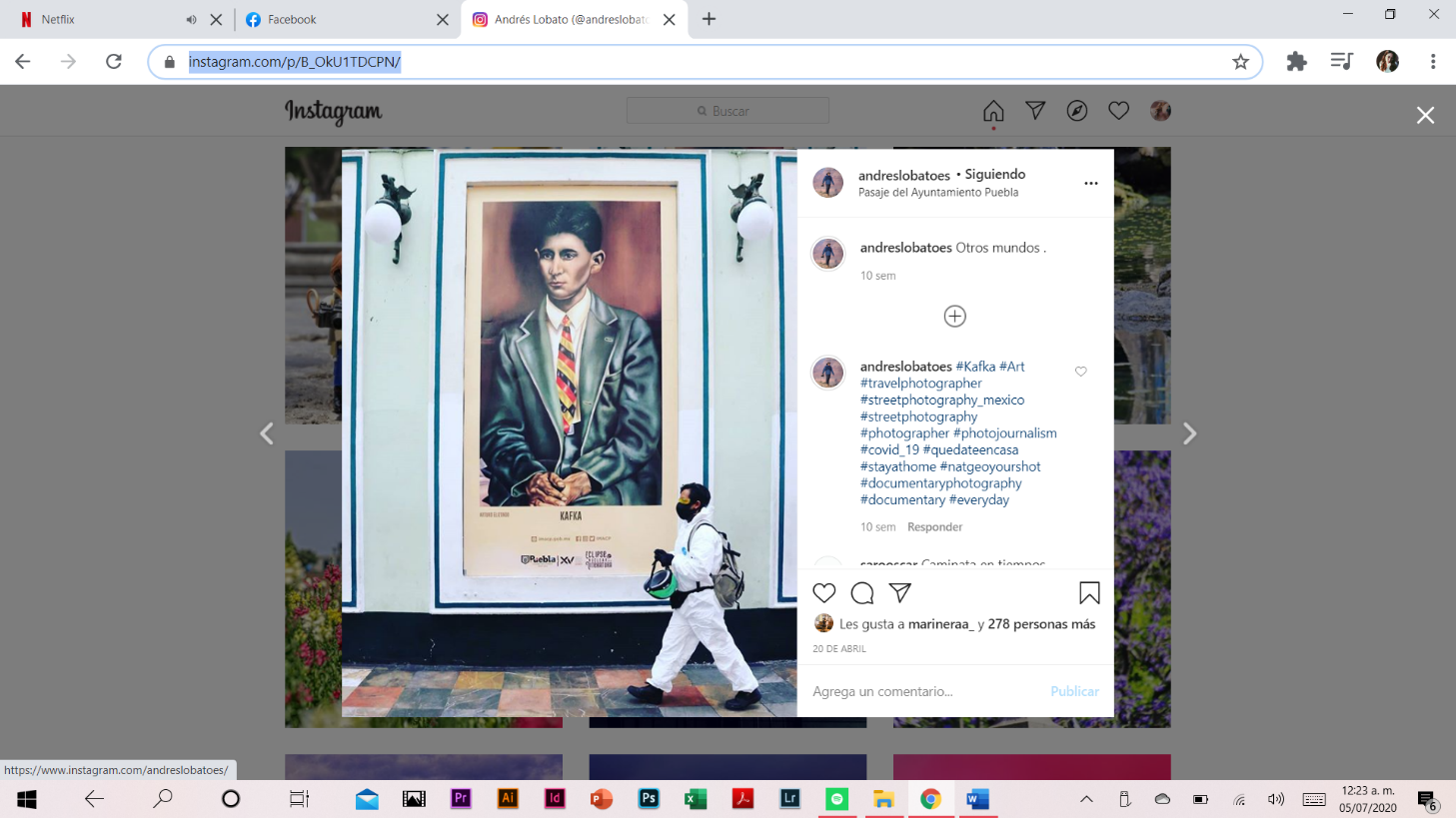Open the comment bubble icon under post
This screenshot has width=1456, height=818.
point(862,593)
